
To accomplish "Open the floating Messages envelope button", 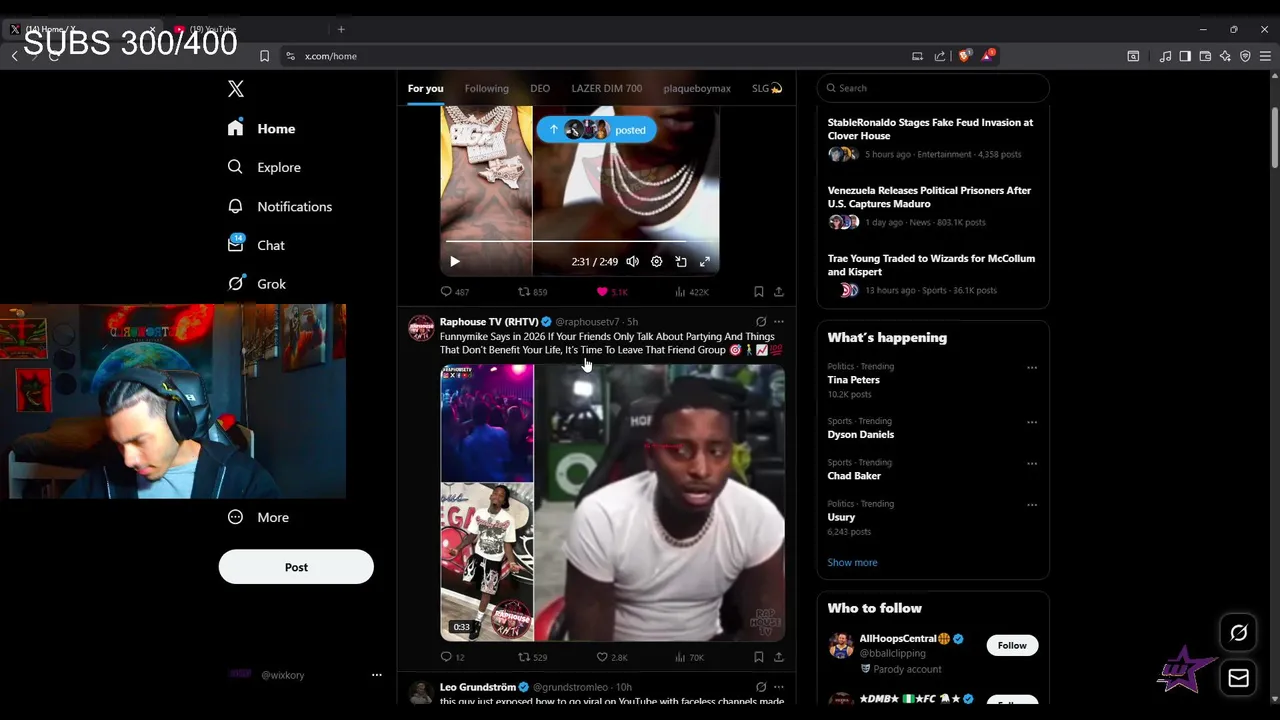I will pos(1238,678).
